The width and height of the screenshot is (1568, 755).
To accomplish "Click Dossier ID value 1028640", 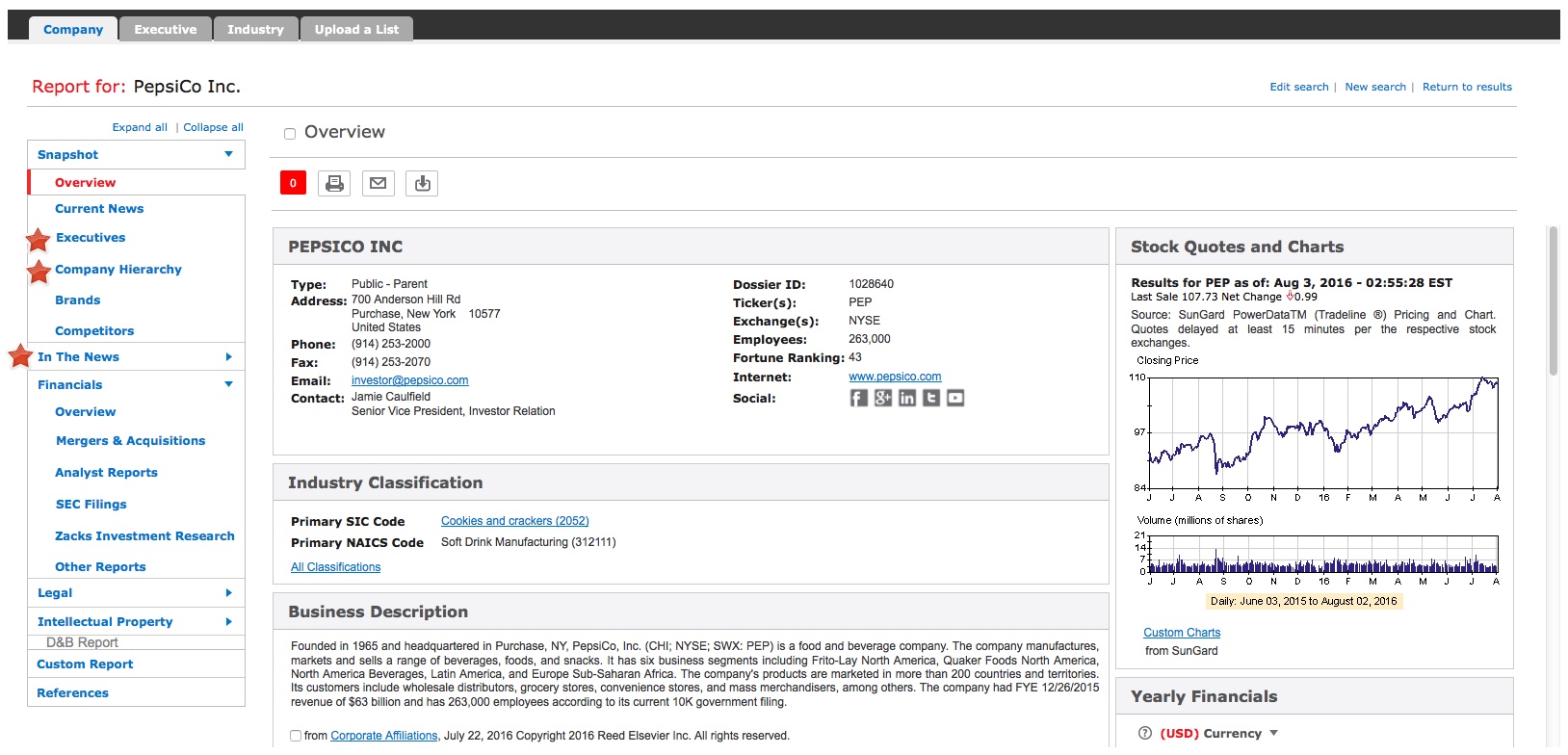I will click(871, 284).
